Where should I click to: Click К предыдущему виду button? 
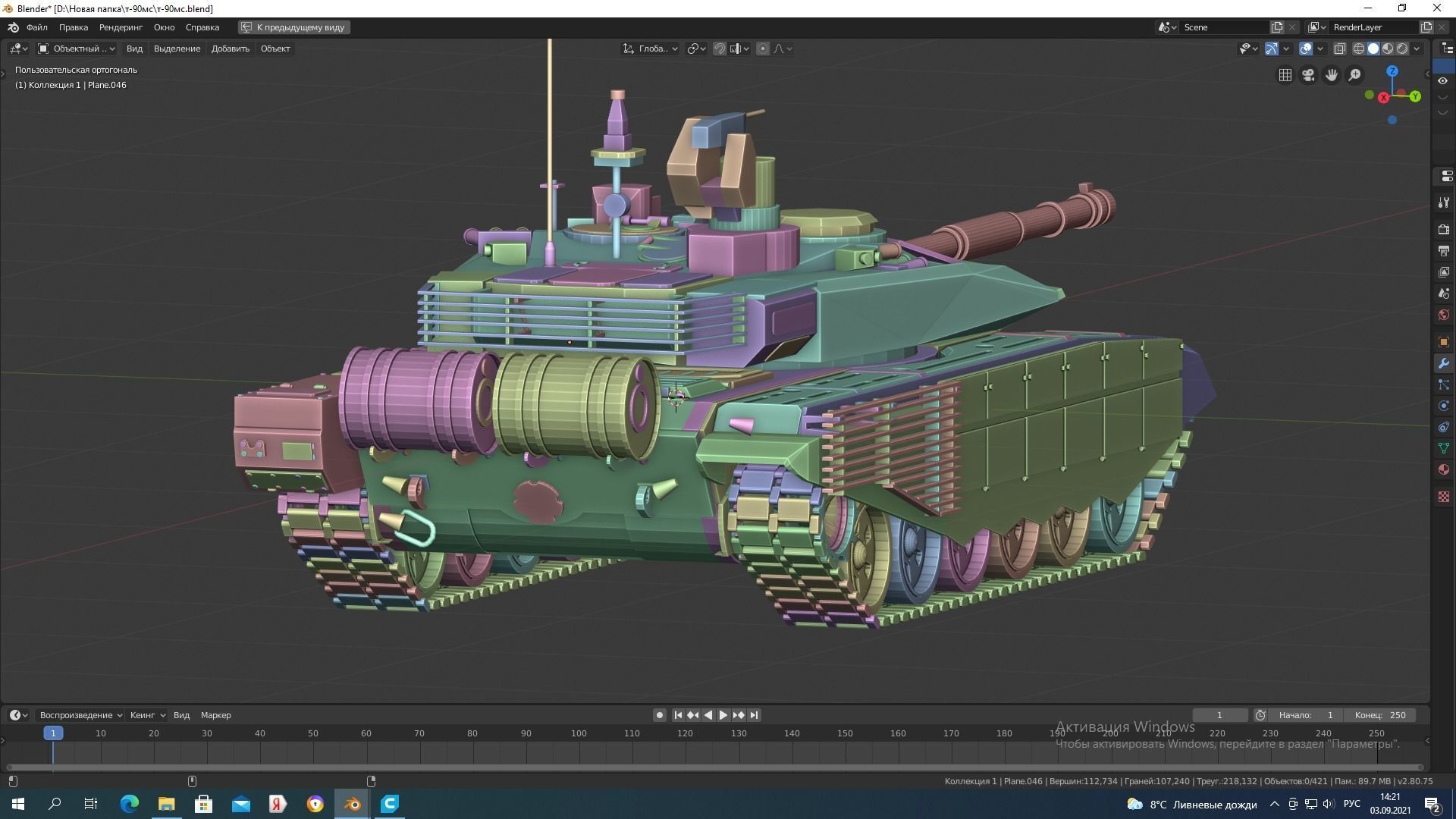[294, 27]
